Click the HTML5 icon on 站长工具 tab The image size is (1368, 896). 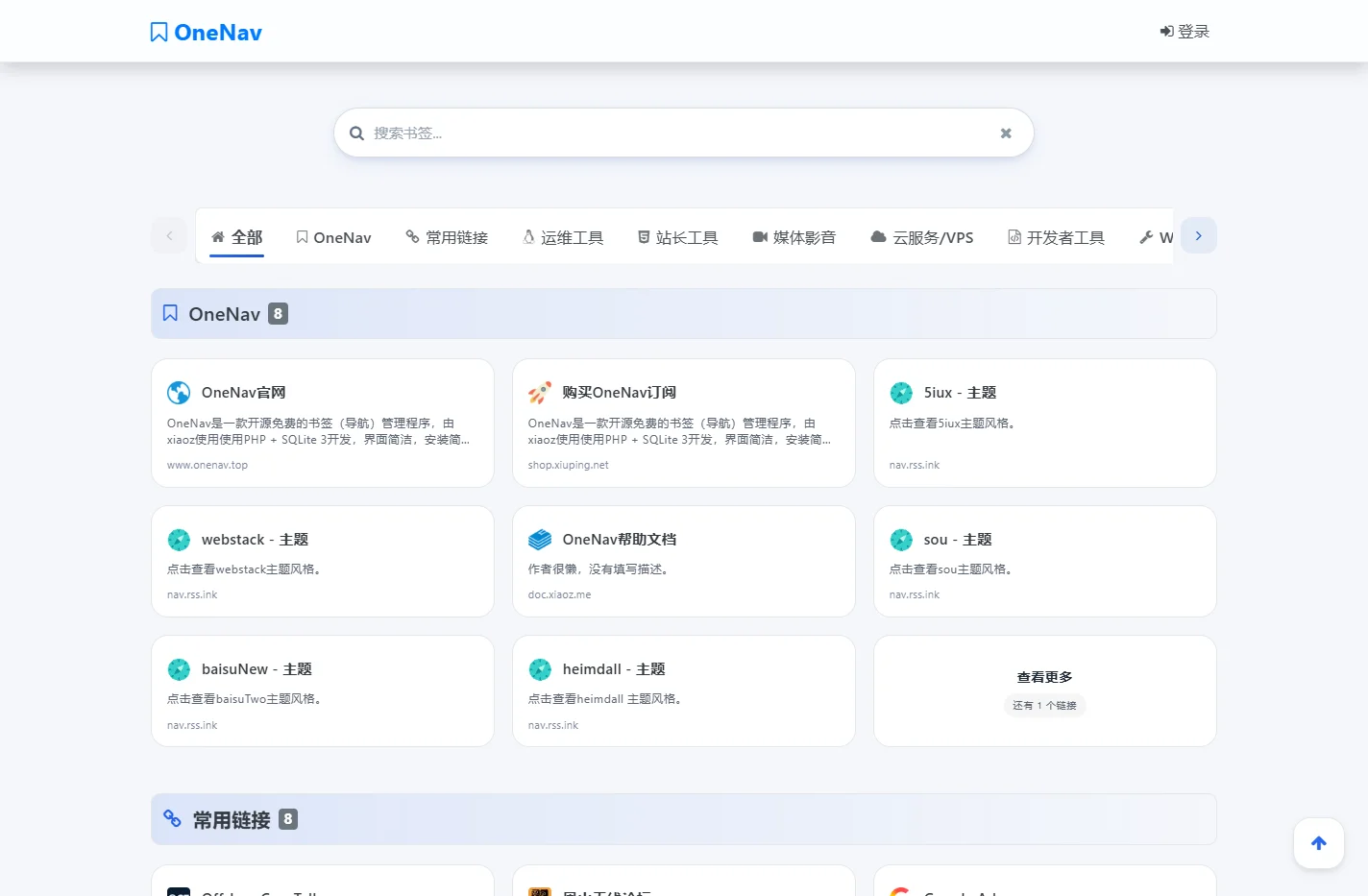point(644,237)
